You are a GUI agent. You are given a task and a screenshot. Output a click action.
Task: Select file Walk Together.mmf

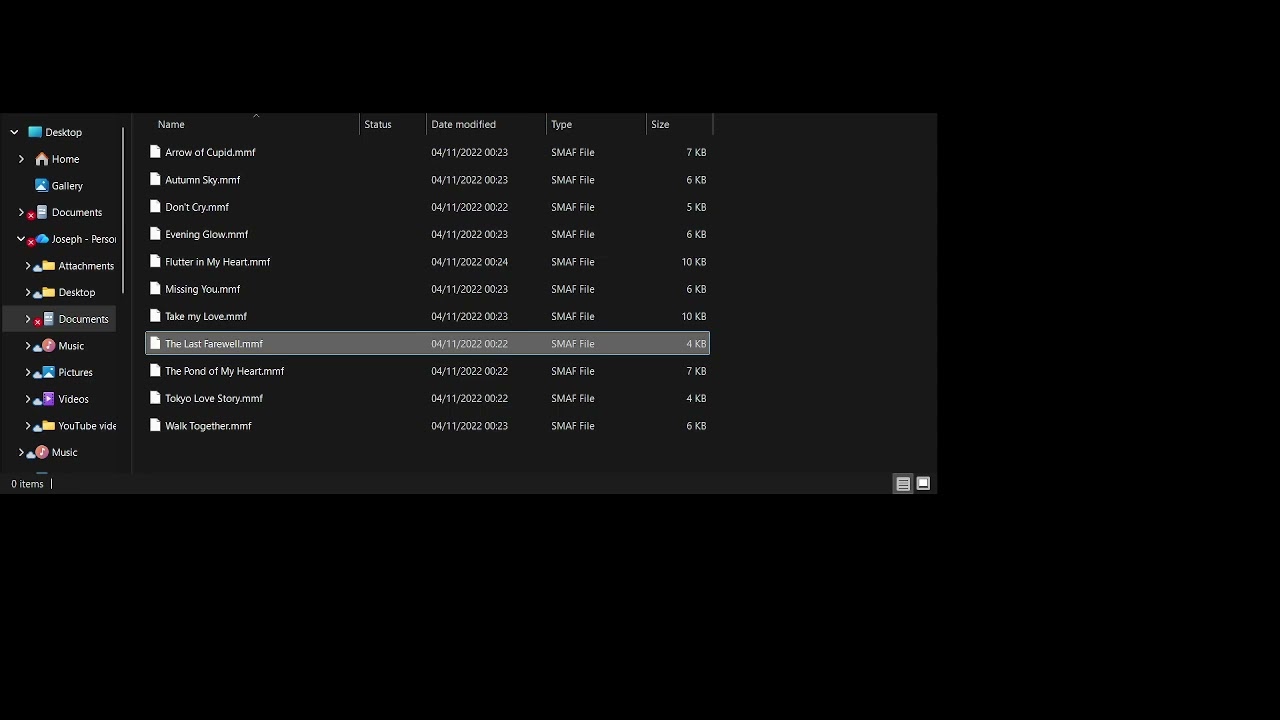tap(208, 426)
